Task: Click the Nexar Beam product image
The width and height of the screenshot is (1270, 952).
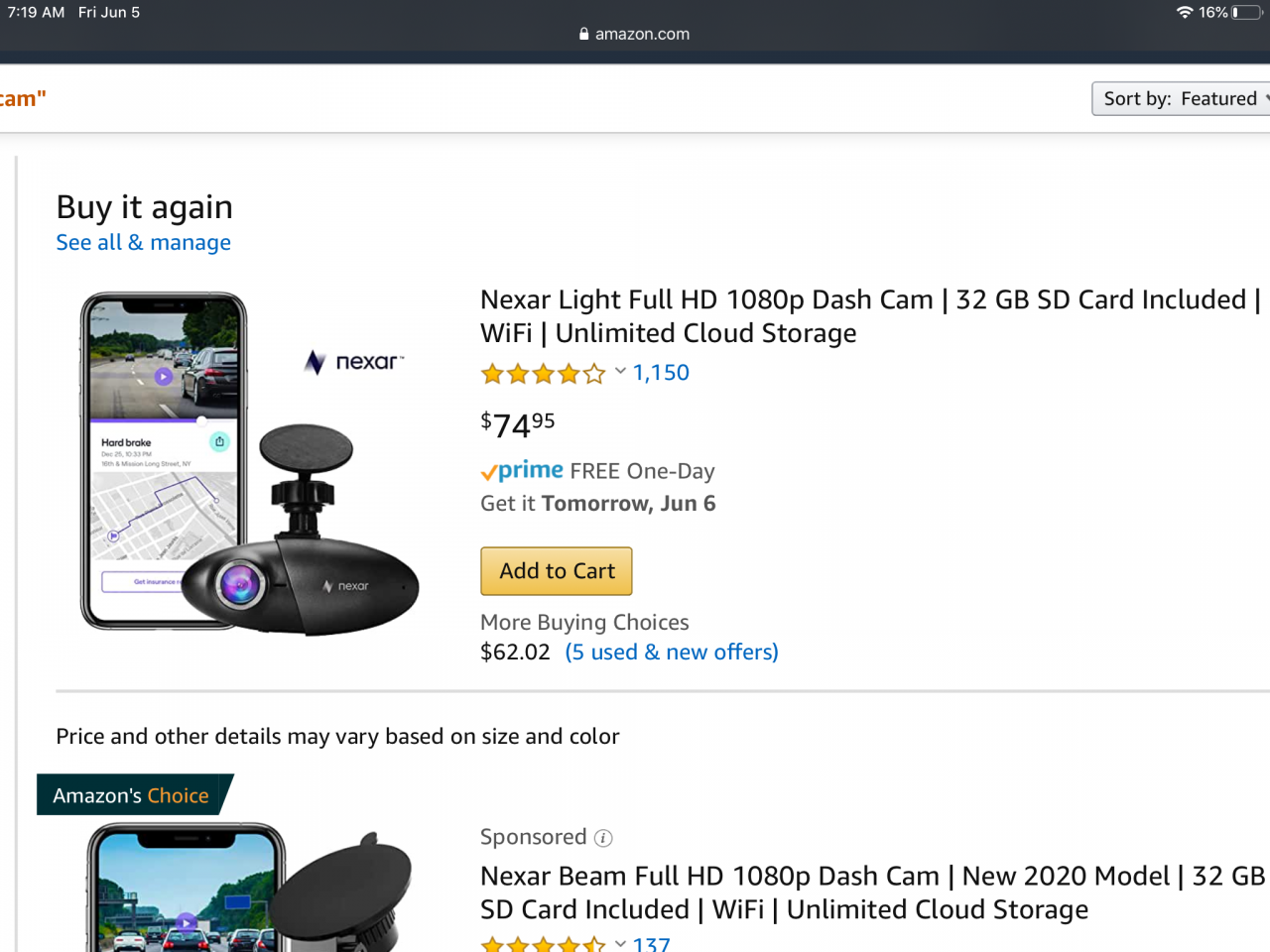Action: pyautogui.click(x=248, y=888)
